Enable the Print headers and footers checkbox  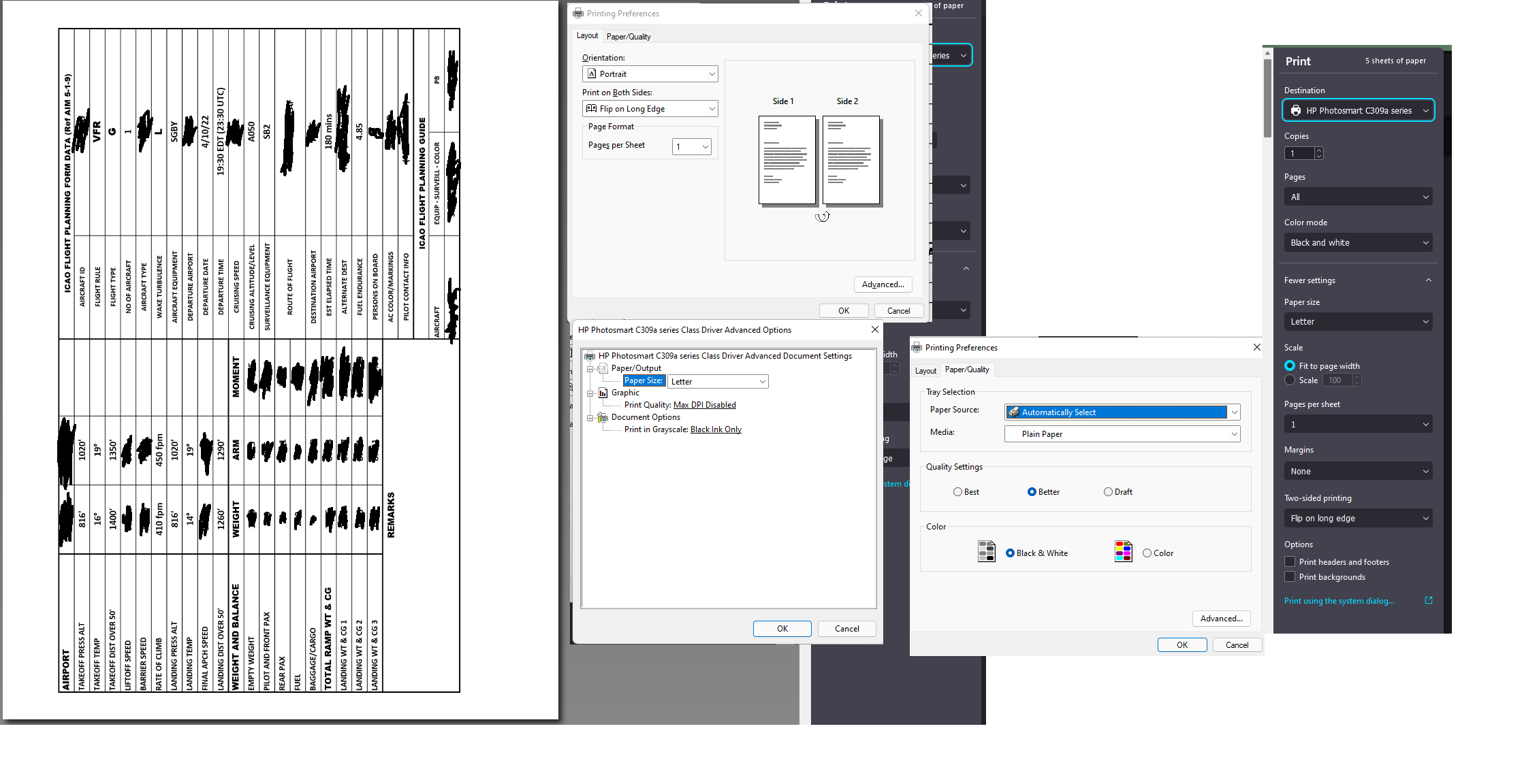click(1290, 561)
